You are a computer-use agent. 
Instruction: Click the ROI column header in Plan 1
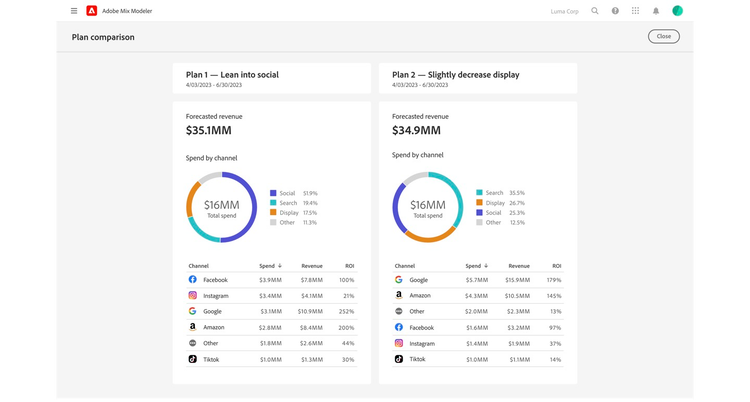click(349, 266)
